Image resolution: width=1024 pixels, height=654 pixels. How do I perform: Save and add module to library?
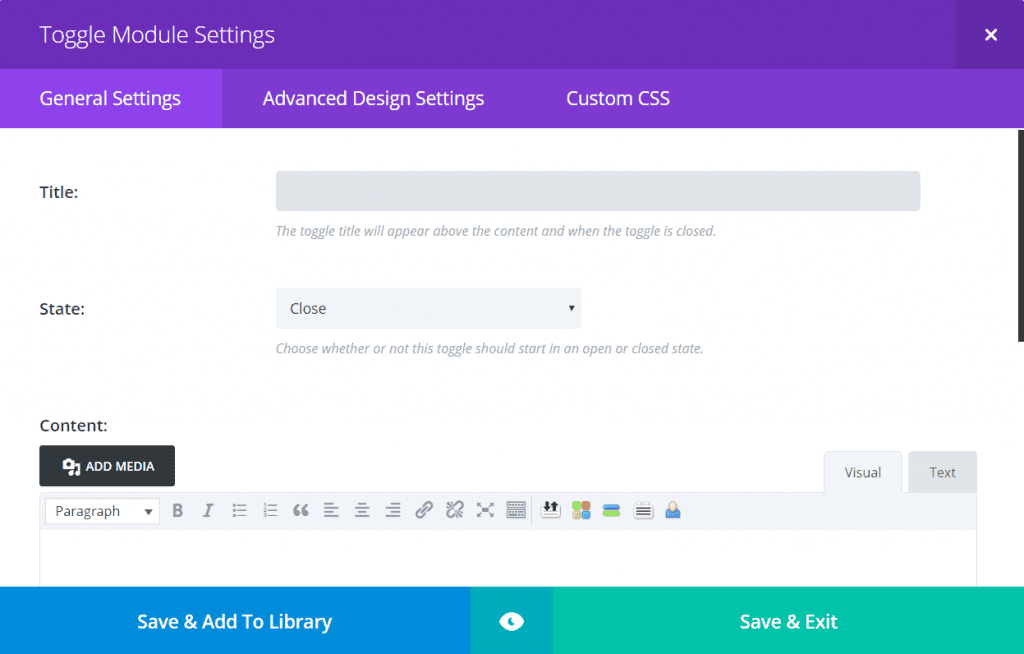pos(234,621)
